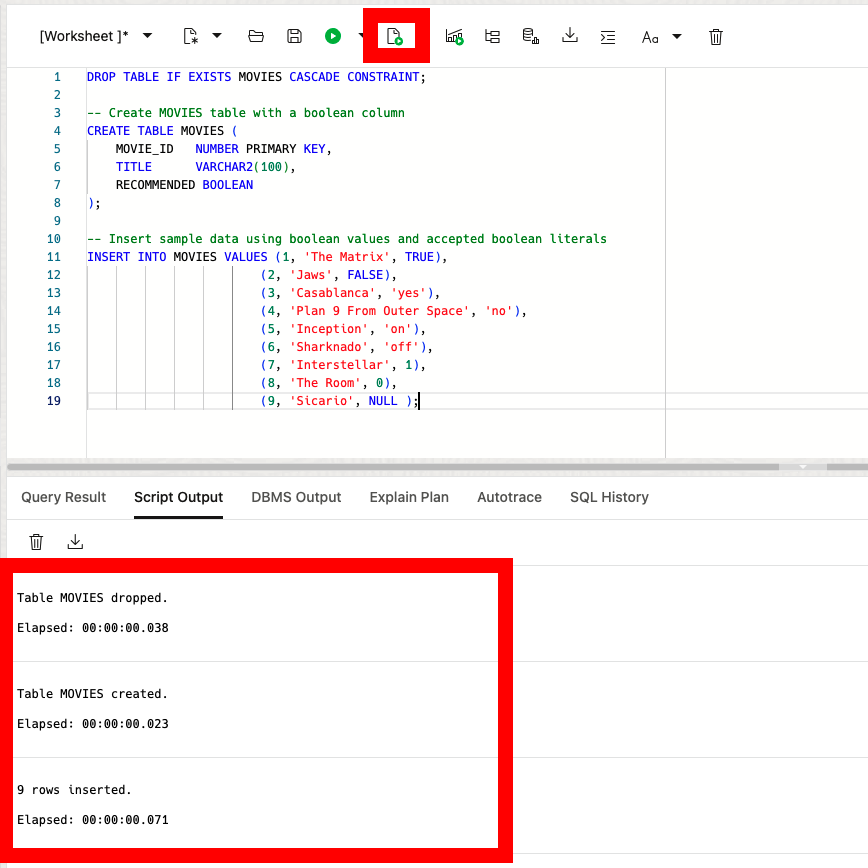Click the database icon in the toolbar
The image size is (868, 868).
pyautogui.click(x=531, y=37)
